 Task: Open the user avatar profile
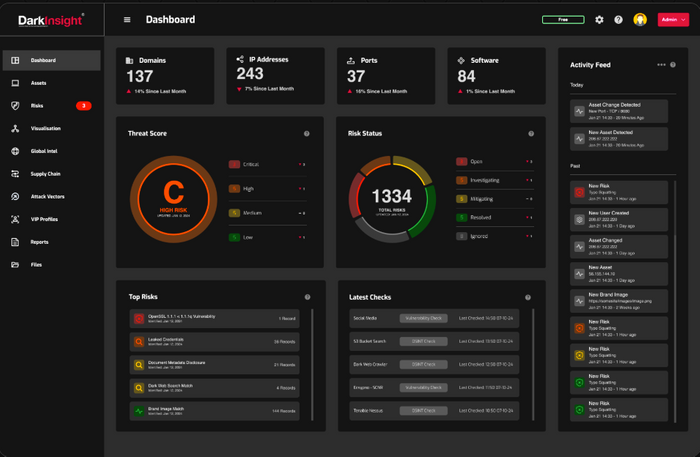coord(640,20)
